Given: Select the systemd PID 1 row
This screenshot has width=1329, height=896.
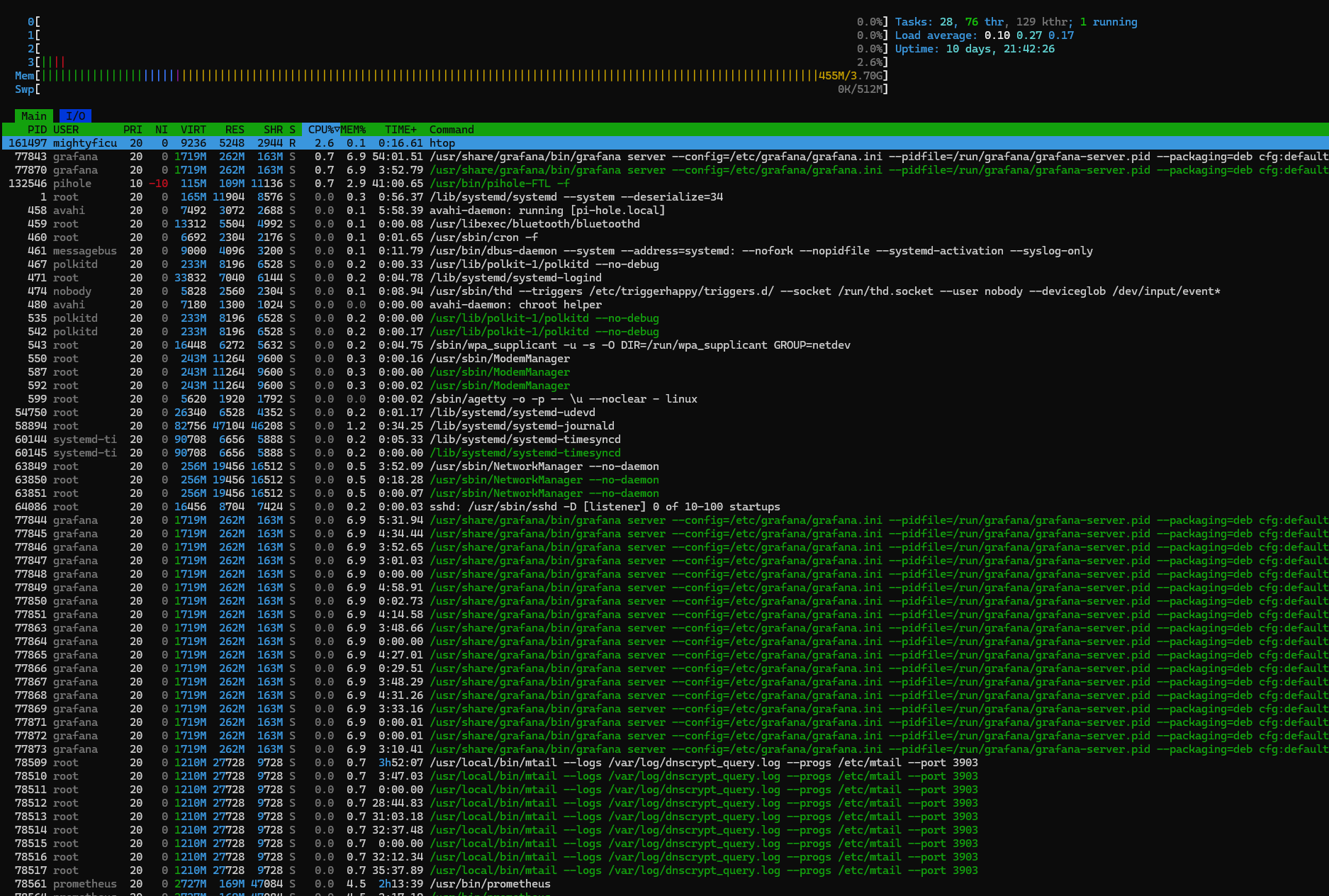Looking at the screenshot, I should (665, 197).
